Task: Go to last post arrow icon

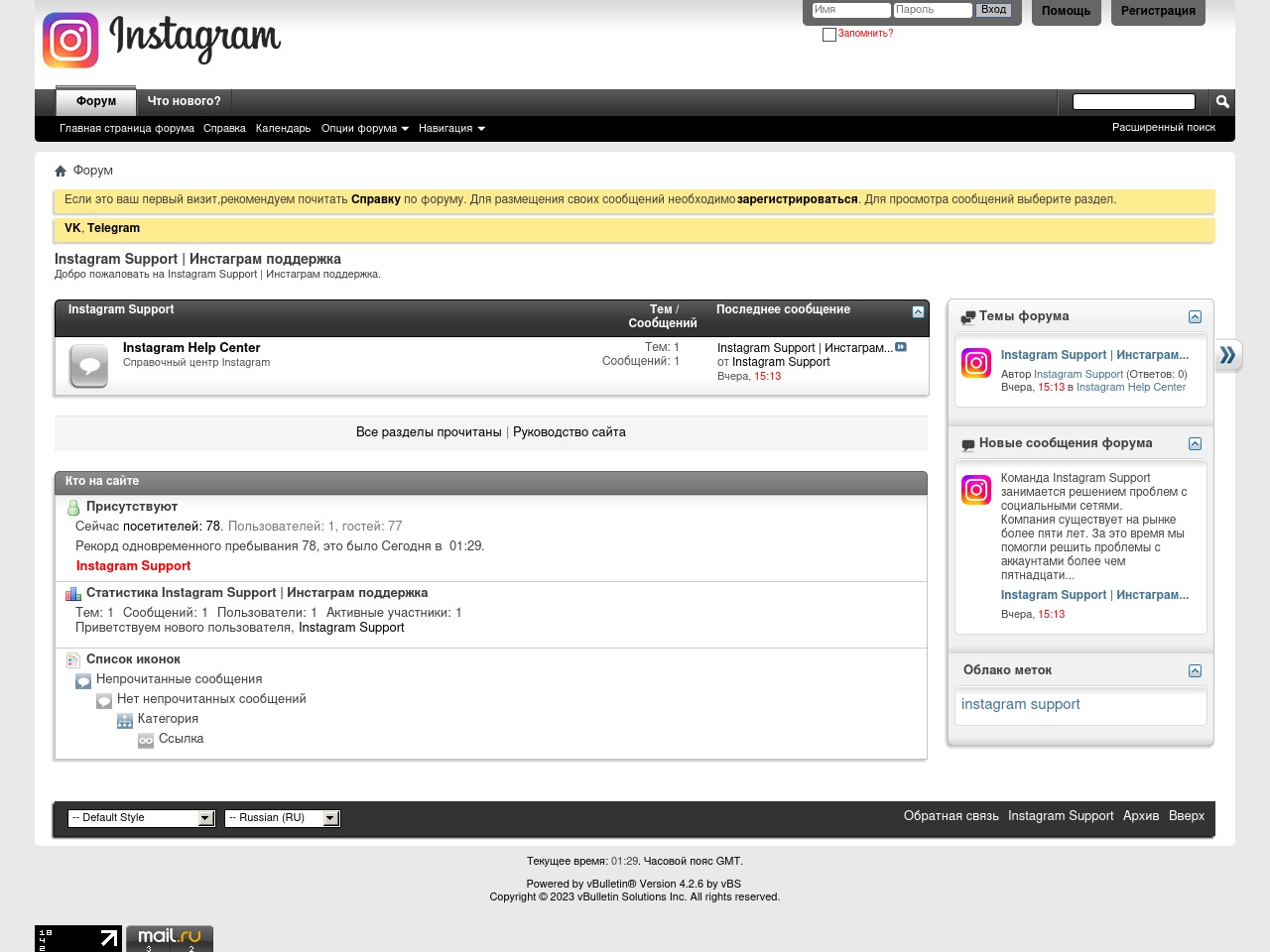Action: point(901,347)
